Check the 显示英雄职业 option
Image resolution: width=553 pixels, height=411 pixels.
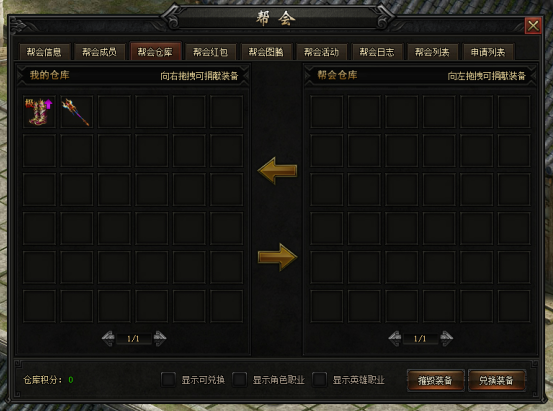(320, 380)
